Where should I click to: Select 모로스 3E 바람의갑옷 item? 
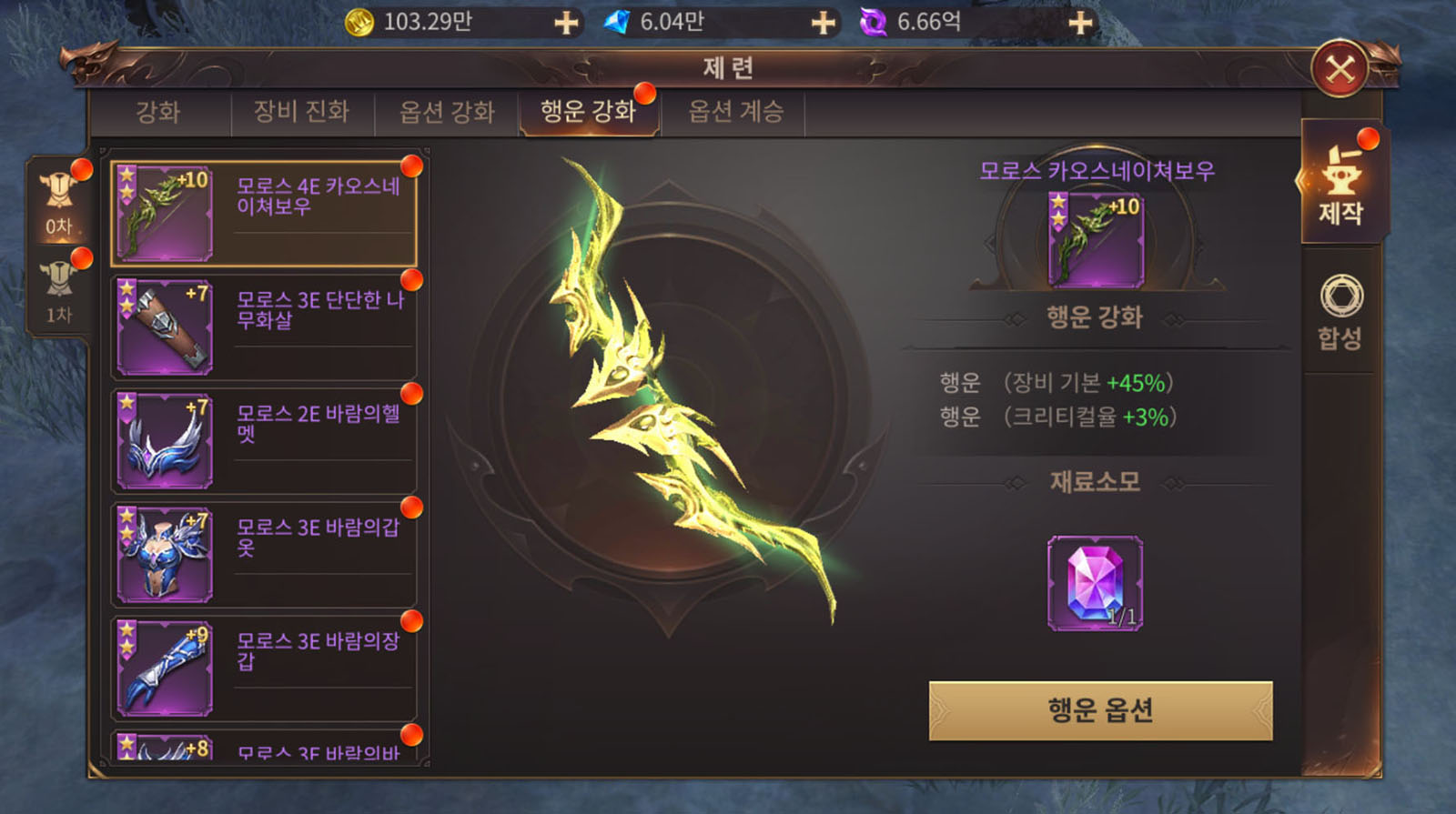tap(263, 555)
